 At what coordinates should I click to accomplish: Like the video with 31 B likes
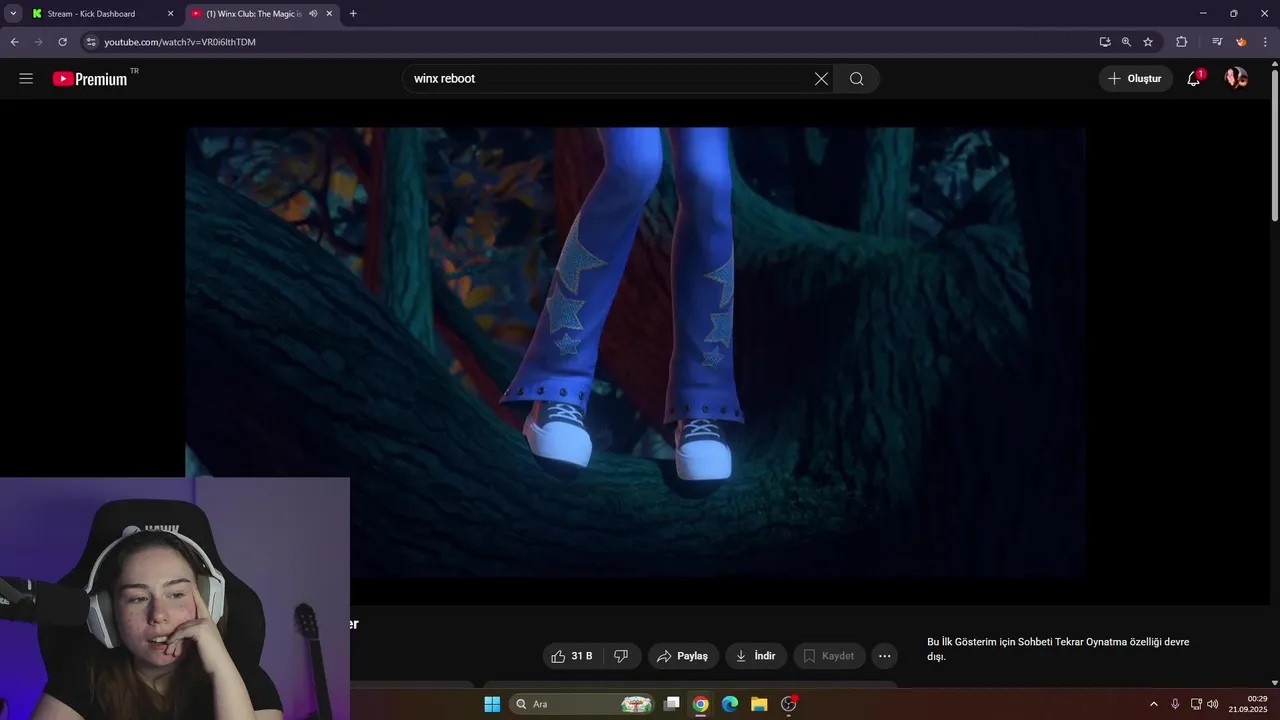tap(572, 656)
